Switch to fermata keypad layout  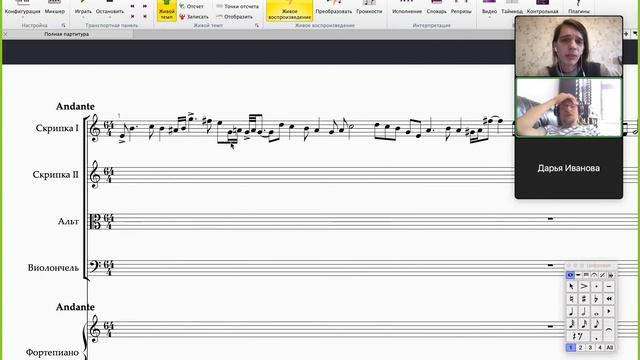(594, 275)
